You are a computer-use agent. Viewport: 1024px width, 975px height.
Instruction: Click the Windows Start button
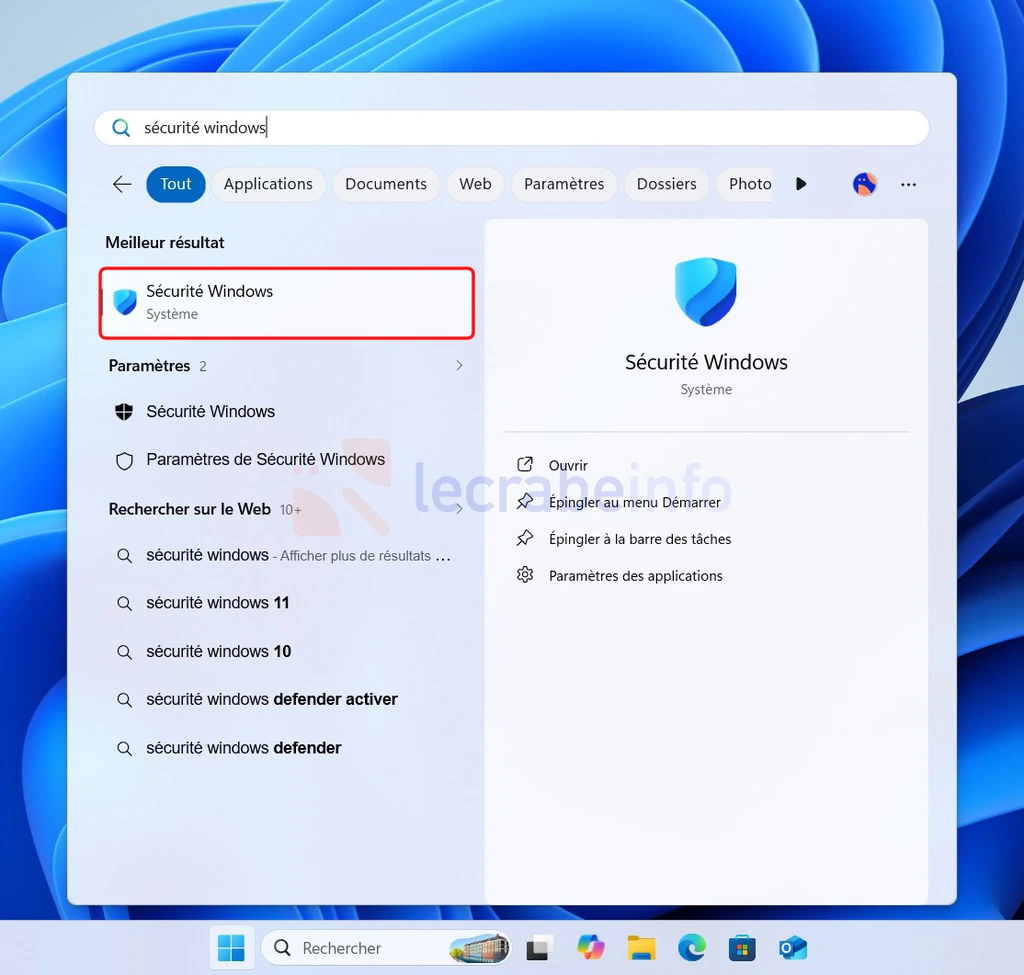pyautogui.click(x=231, y=947)
